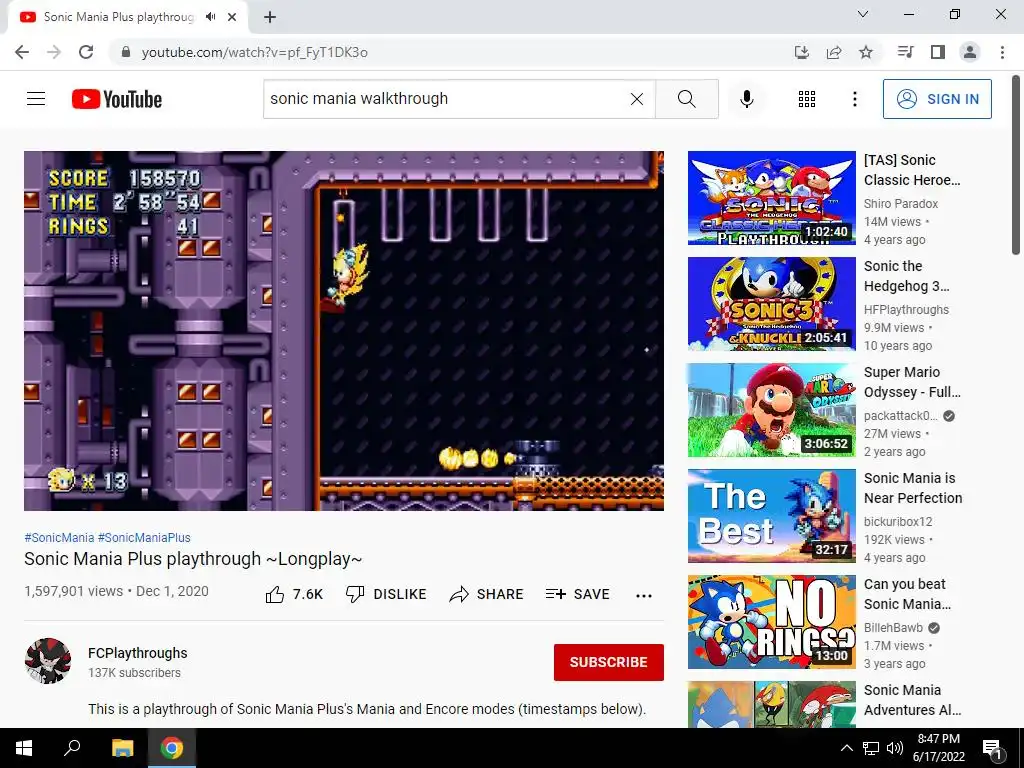
Task: Open the Sonic Mania Adventures thumbnail
Action: [772, 704]
